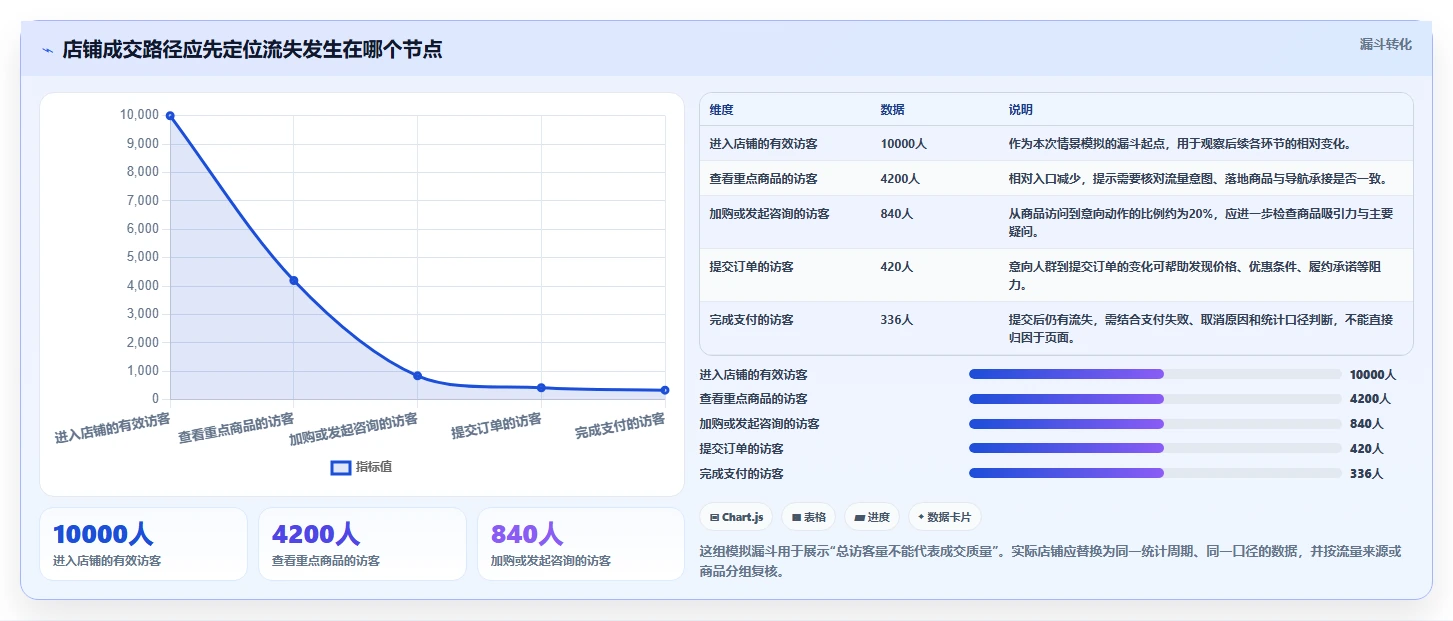Click the dashboard title 店铺成交路径应先定位流失发生在哪个节点
This screenshot has height=621, width=1453.
[252, 50]
